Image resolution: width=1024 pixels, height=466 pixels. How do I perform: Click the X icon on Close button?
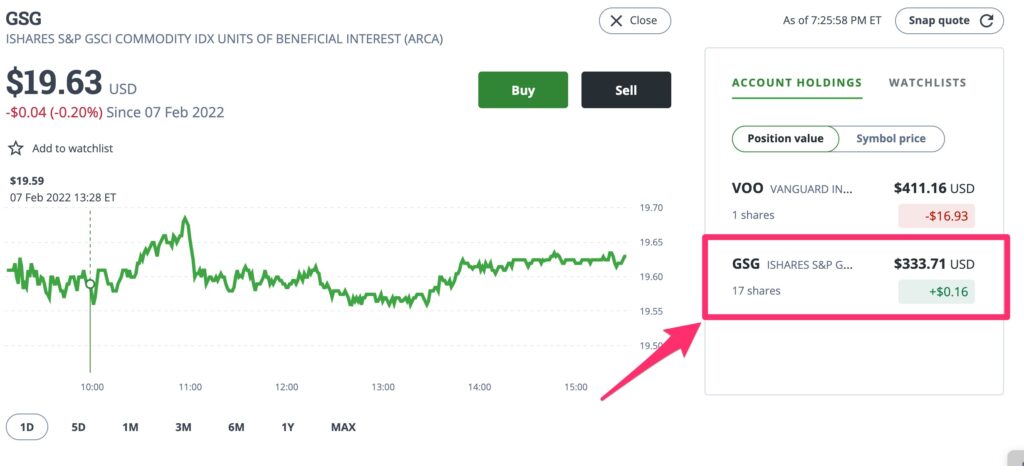tap(616, 21)
